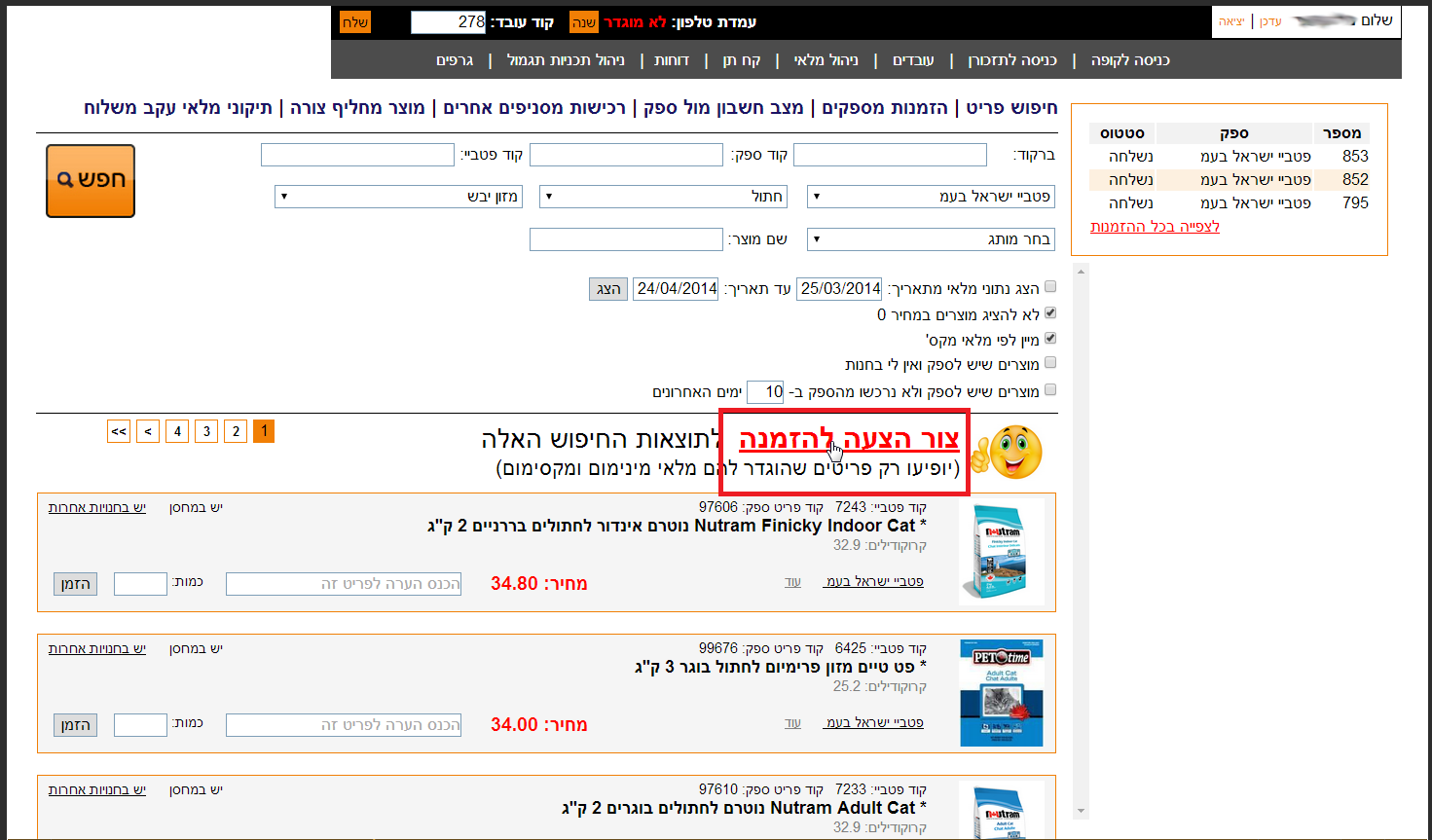
Task: Click לצפייה בכל ההזמנות link
Action: (x=1155, y=227)
